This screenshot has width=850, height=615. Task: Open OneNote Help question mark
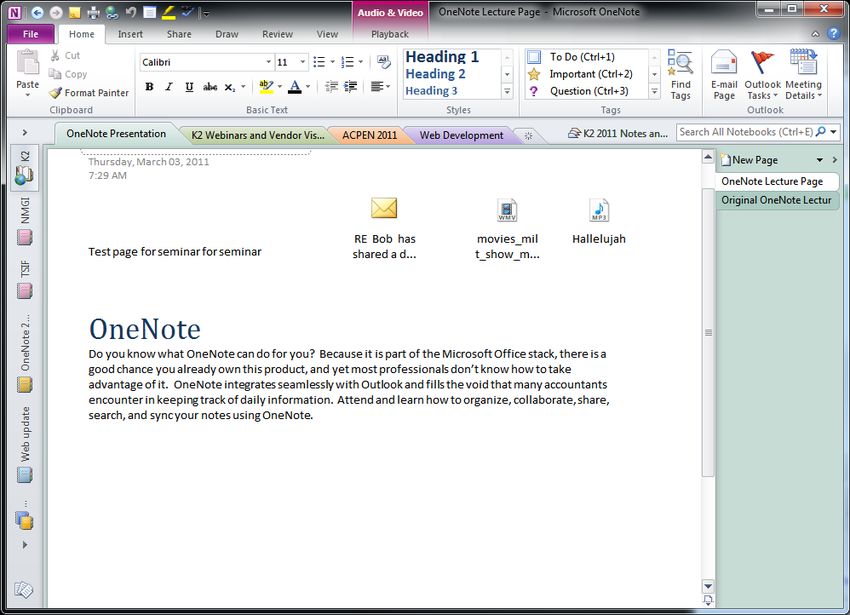(x=833, y=34)
